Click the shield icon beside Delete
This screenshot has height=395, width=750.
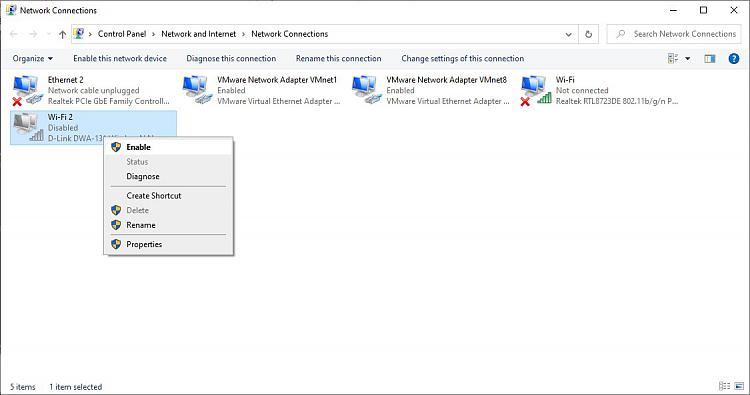[x=116, y=210]
